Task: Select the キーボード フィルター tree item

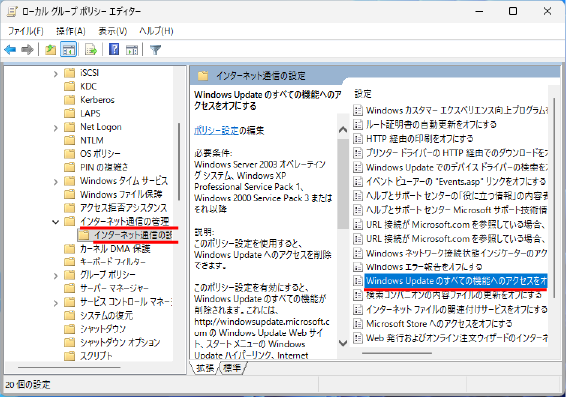Action: tap(113, 262)
